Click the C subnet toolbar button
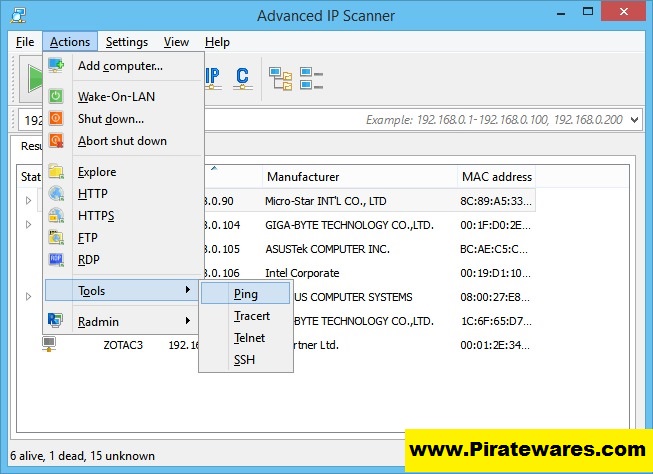Screen dimensions: 653x474 pos(242,77)
